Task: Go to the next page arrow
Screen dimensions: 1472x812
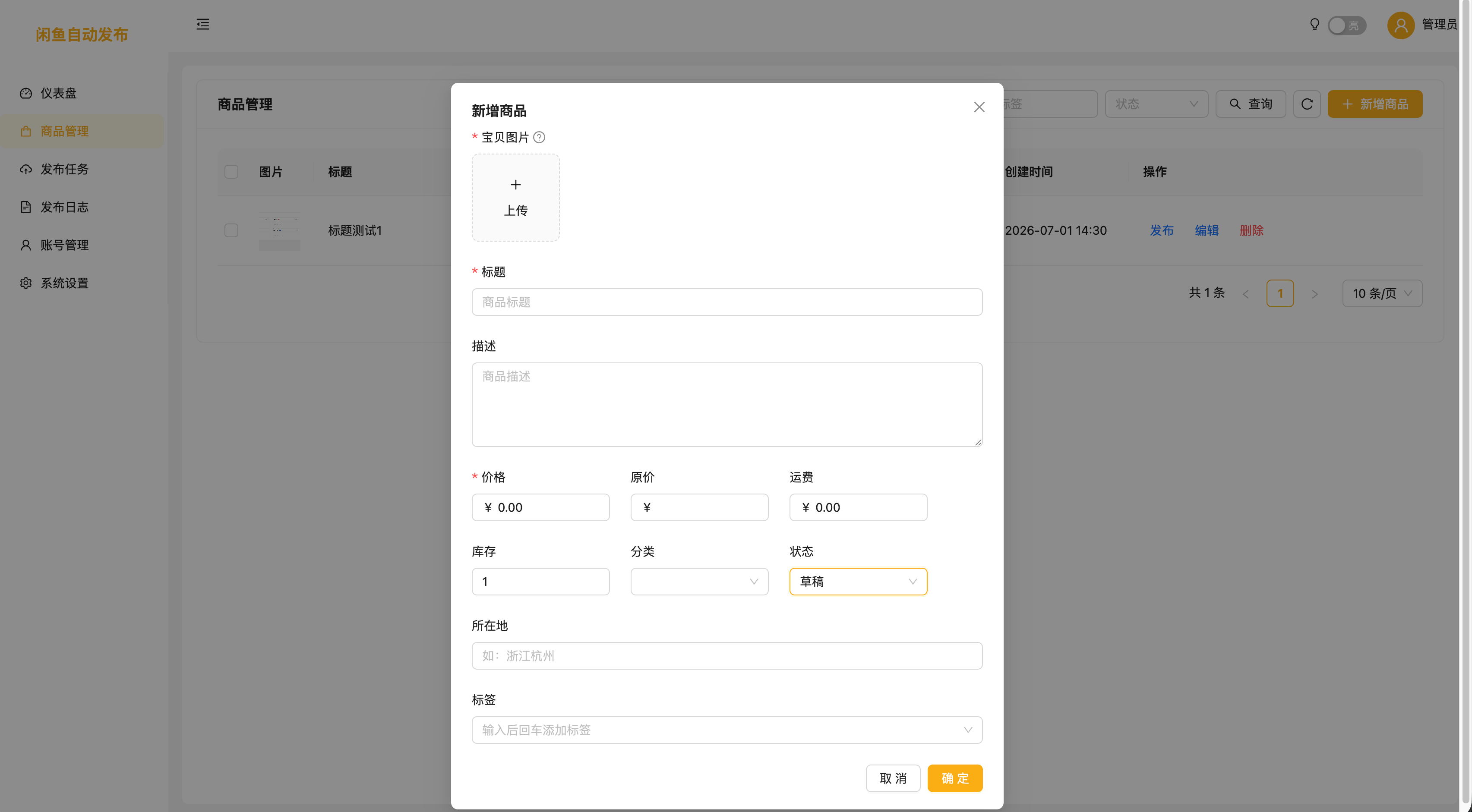Action: pyautogui.click(x=1314, y=294)
